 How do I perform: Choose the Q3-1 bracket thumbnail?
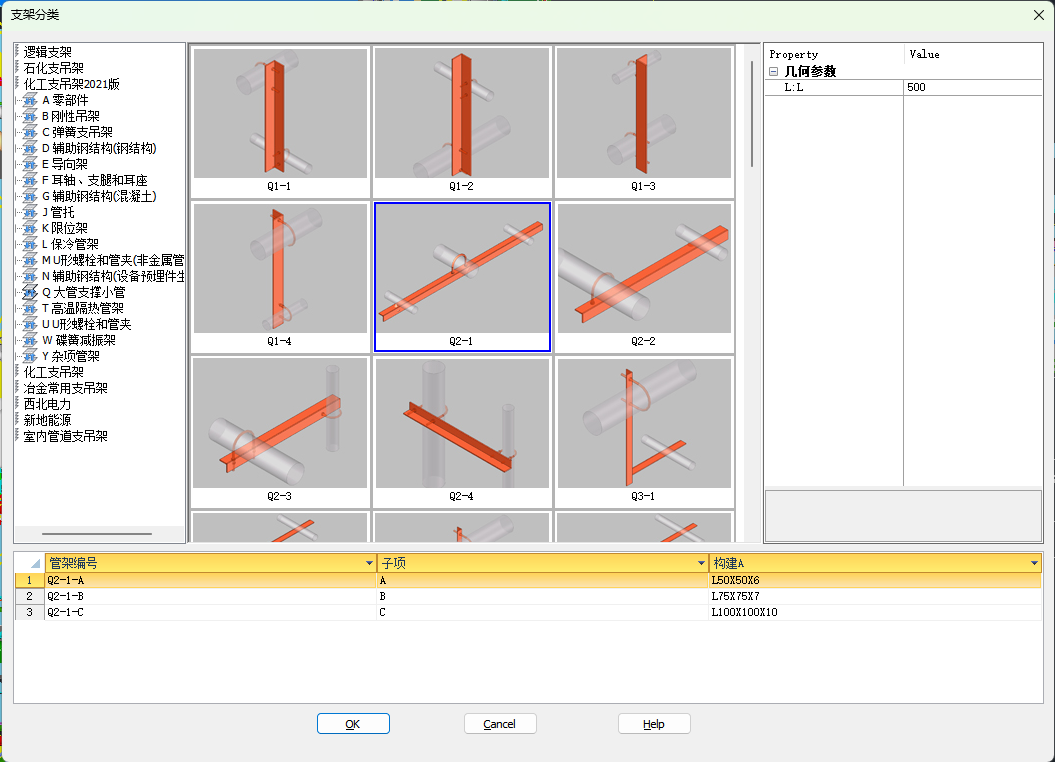(643, 422)
